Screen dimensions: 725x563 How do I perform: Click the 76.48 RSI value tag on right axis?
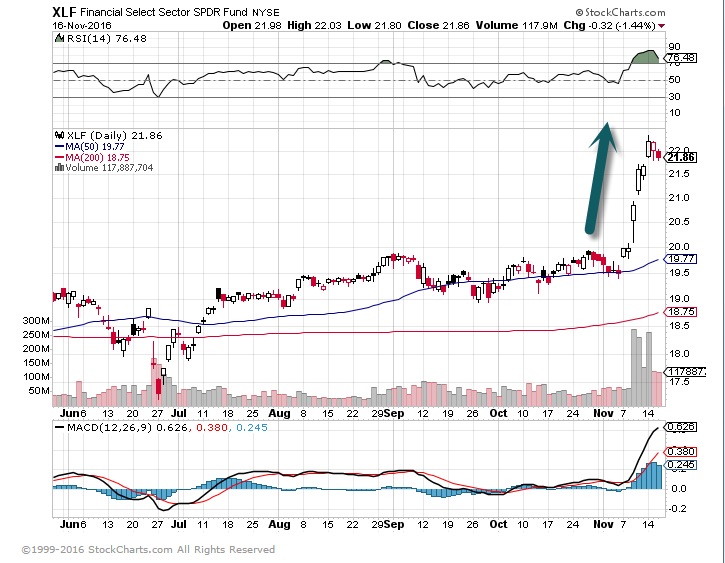[x=680, y=58]
